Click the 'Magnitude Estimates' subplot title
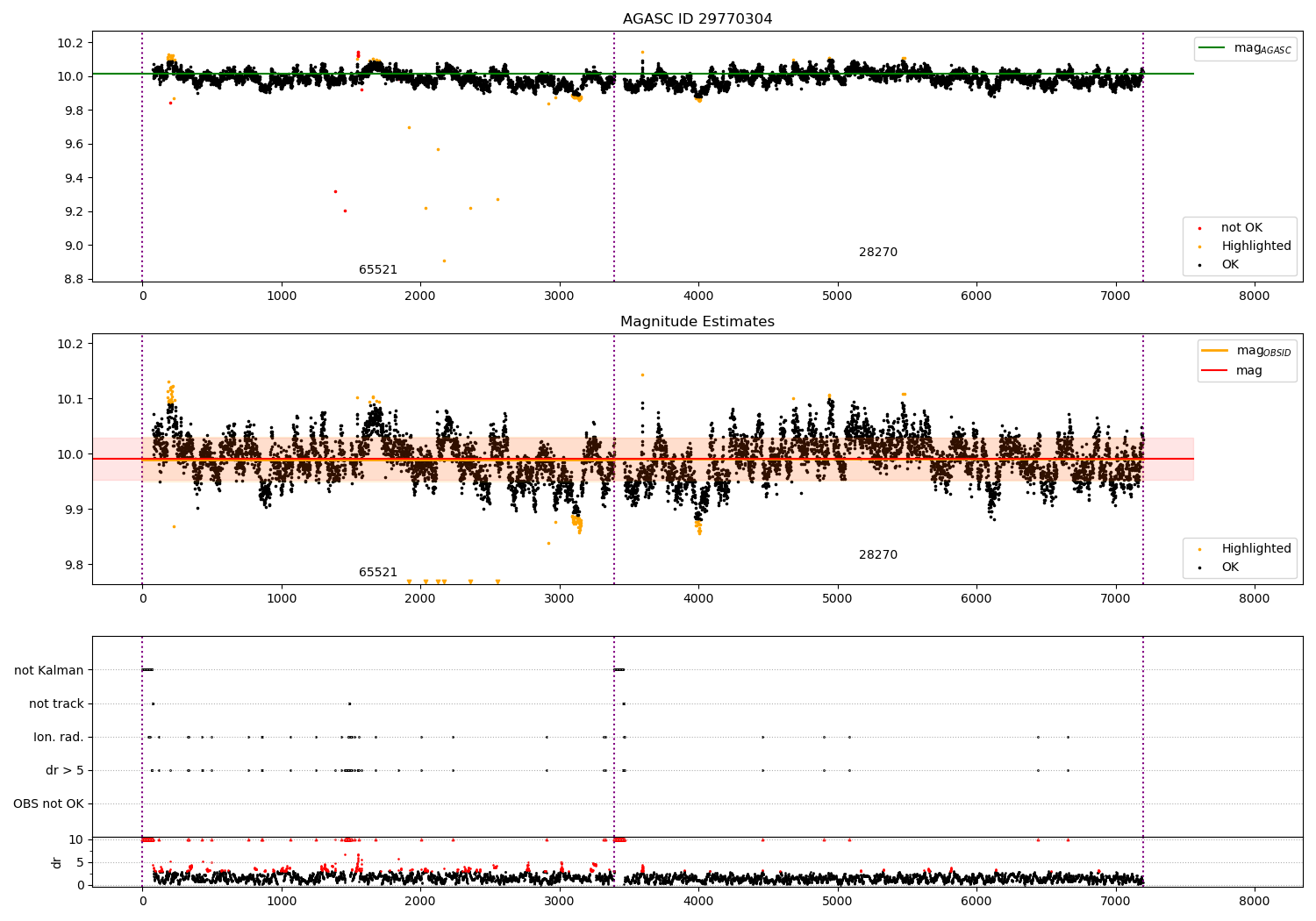Screen dimensions: 1316x921 coord(697,322)
